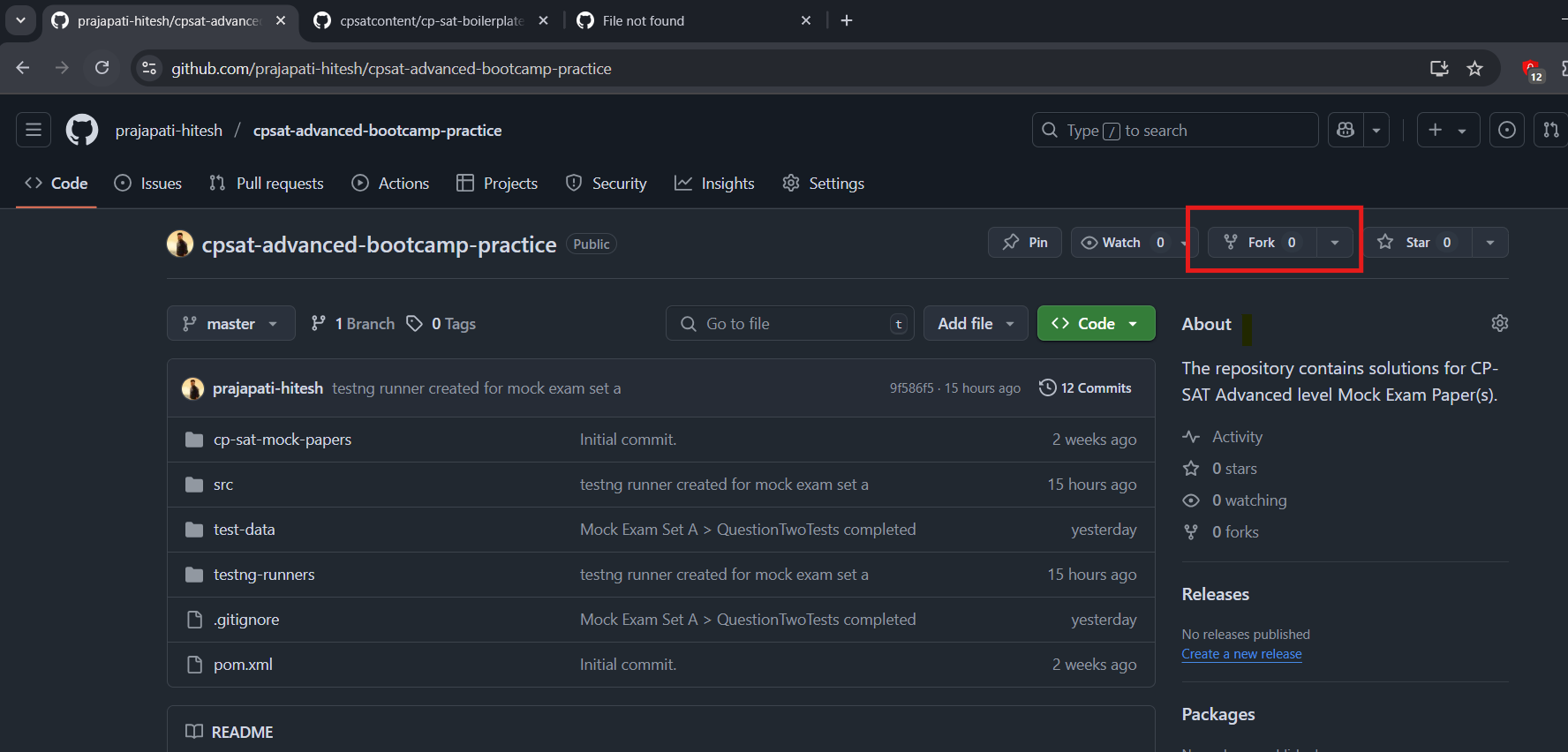This screenshot has width=1568, height=752.
Task: Open the pull requests icon in header
Action: point(1551,131)
